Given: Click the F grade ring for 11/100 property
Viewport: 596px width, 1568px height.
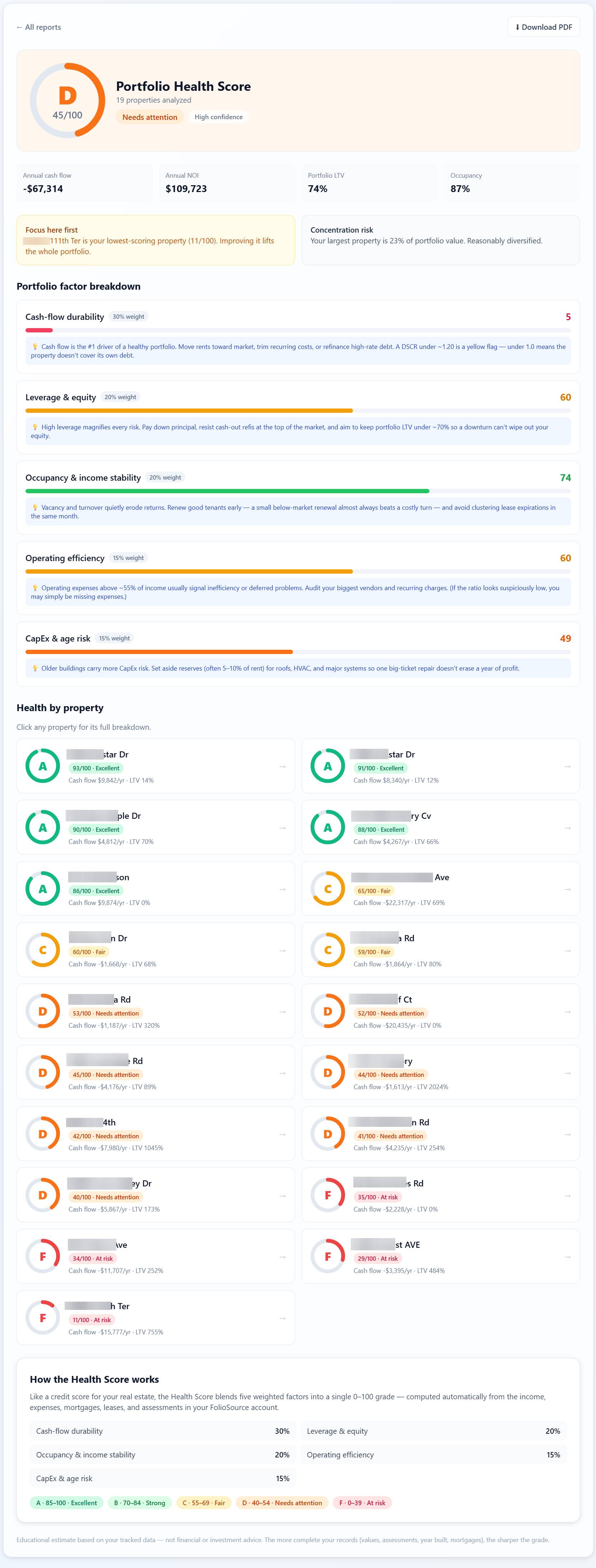Looking at the screenshot, I should coord(43,1318).
